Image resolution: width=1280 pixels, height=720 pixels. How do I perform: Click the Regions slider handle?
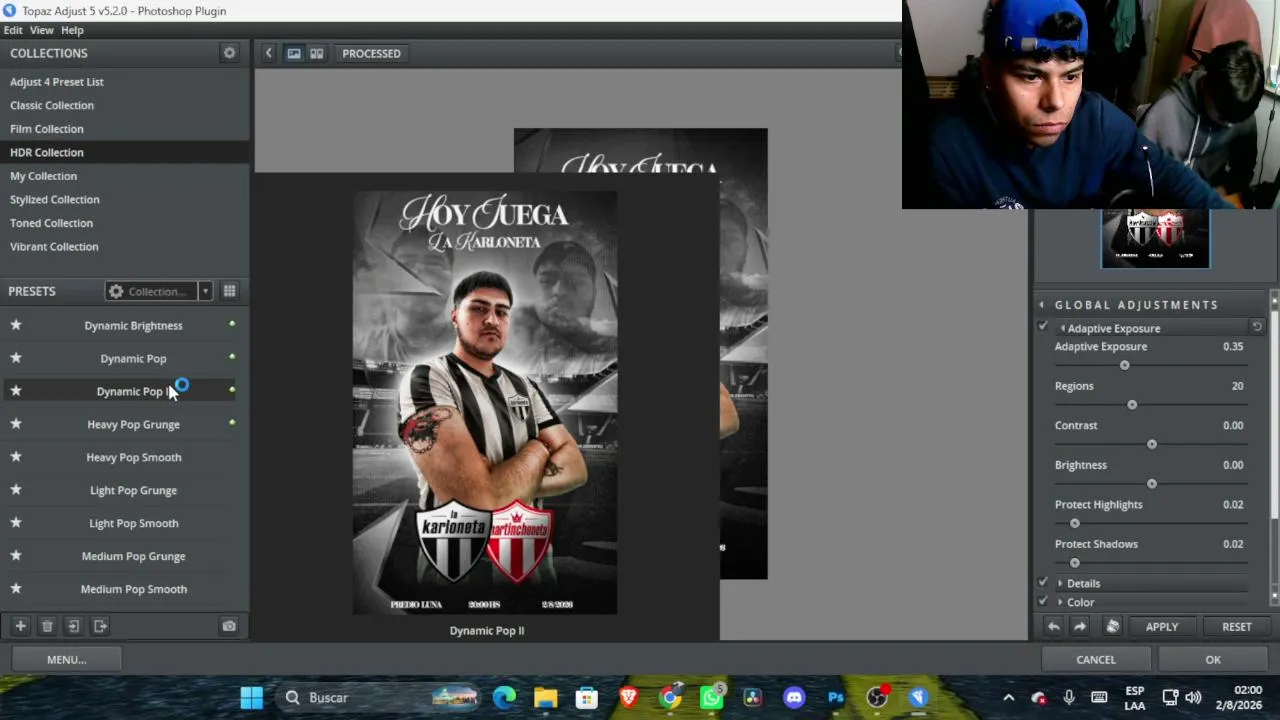click(x=1132, y=404)
